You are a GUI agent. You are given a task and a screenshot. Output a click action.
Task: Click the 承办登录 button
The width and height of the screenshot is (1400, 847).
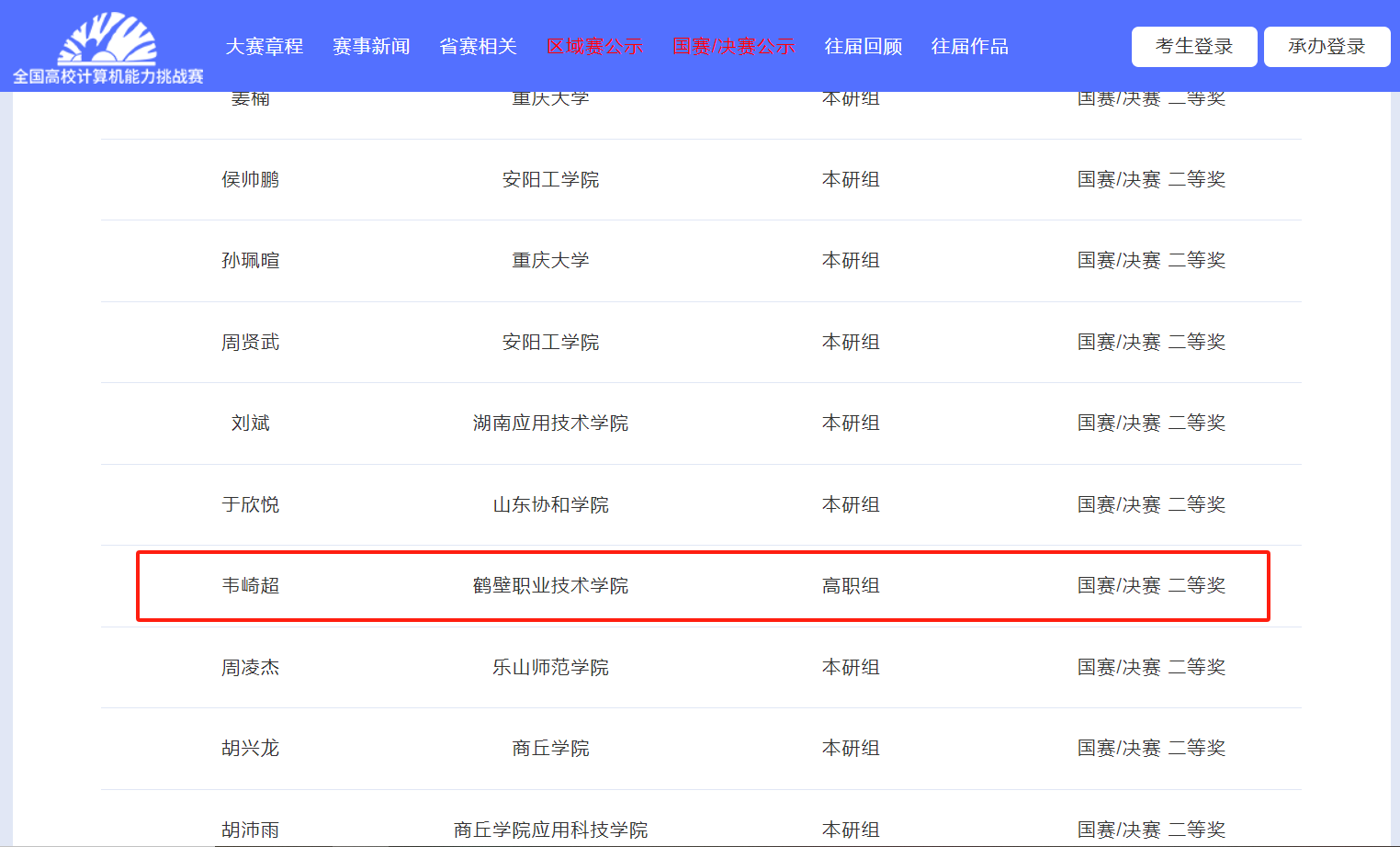1327,47
